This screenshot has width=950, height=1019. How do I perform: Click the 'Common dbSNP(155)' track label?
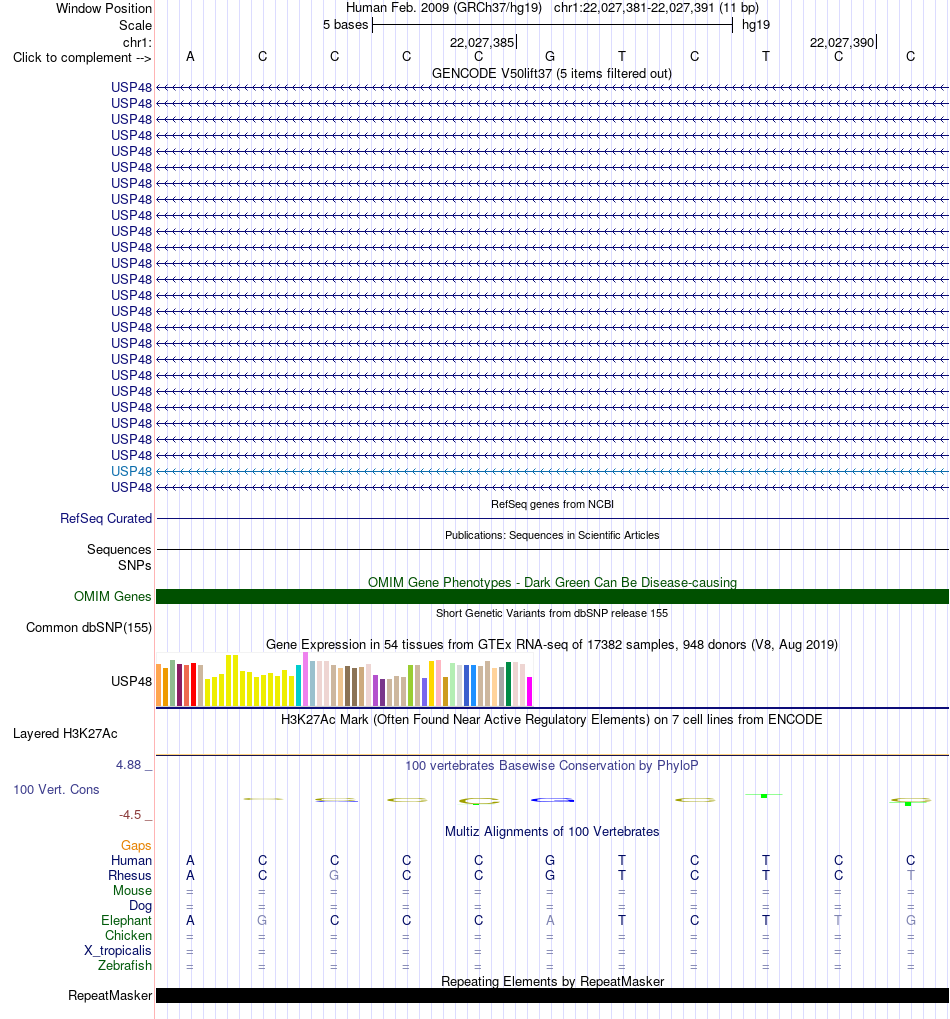(89, 628)
